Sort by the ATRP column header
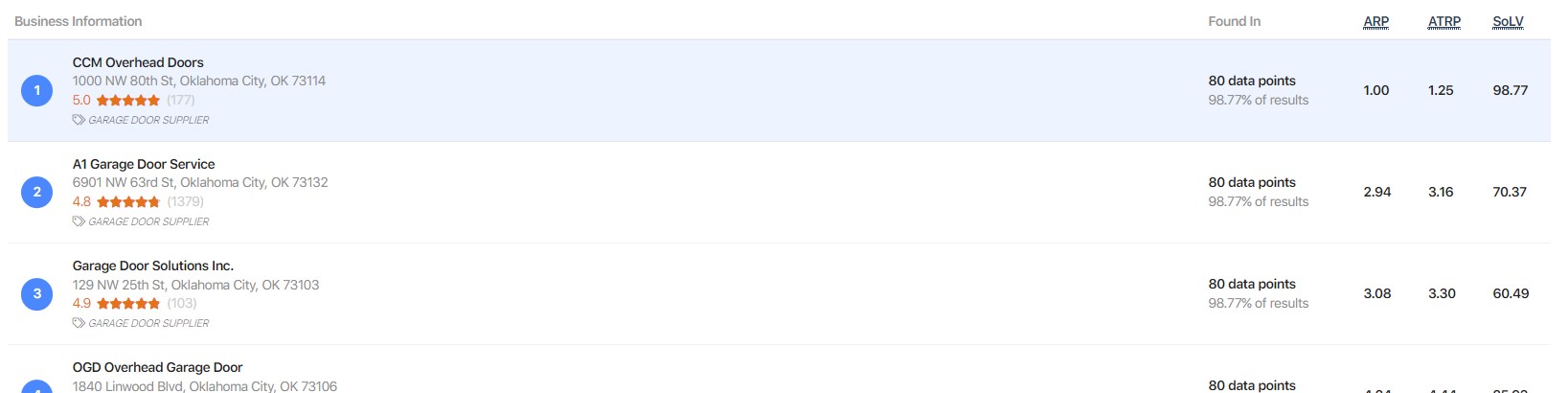 (1443, 21)
